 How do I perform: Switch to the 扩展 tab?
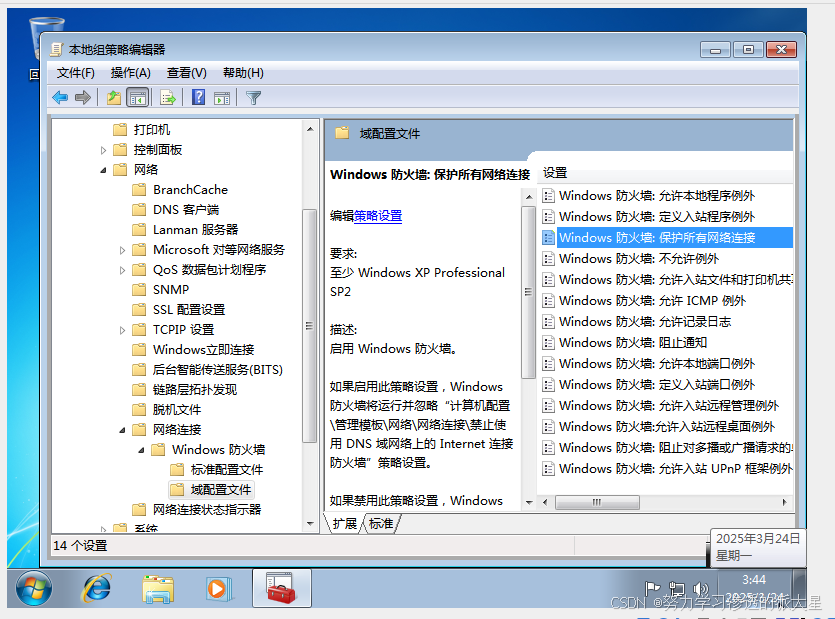(x=345, y=524)
